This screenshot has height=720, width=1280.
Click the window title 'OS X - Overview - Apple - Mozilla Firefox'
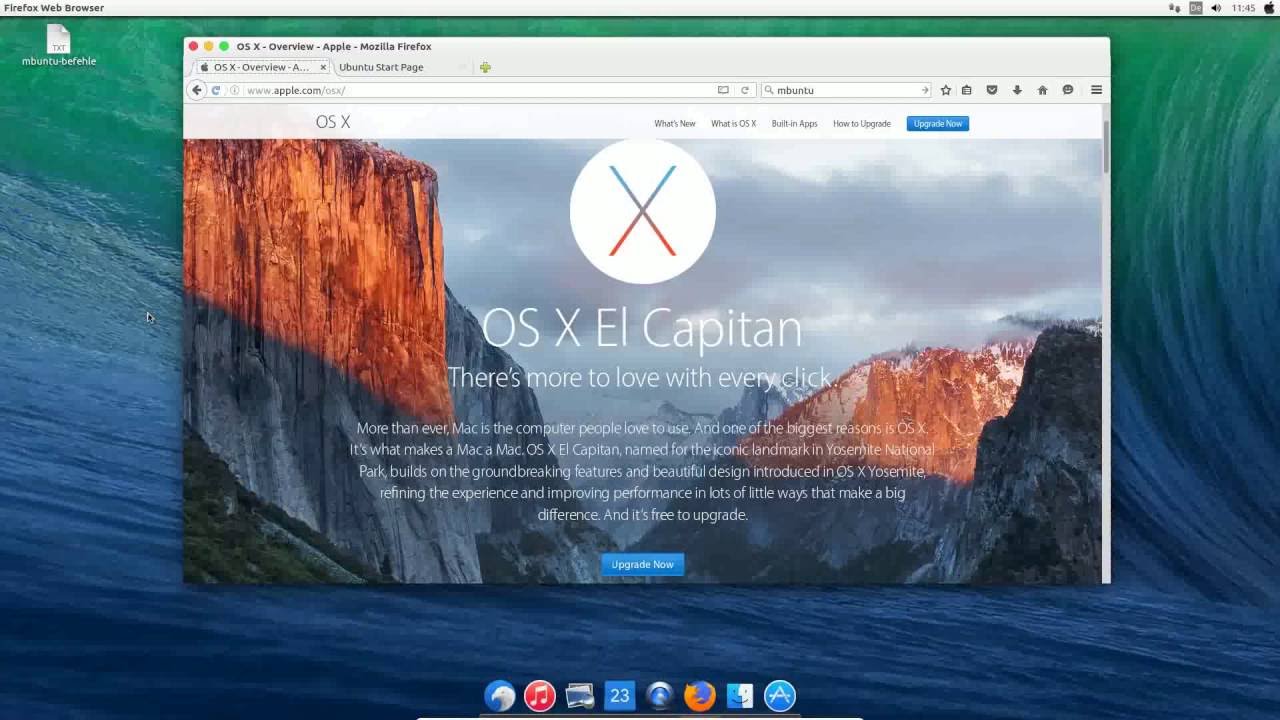pyautogui.click(x=334, y=46)
